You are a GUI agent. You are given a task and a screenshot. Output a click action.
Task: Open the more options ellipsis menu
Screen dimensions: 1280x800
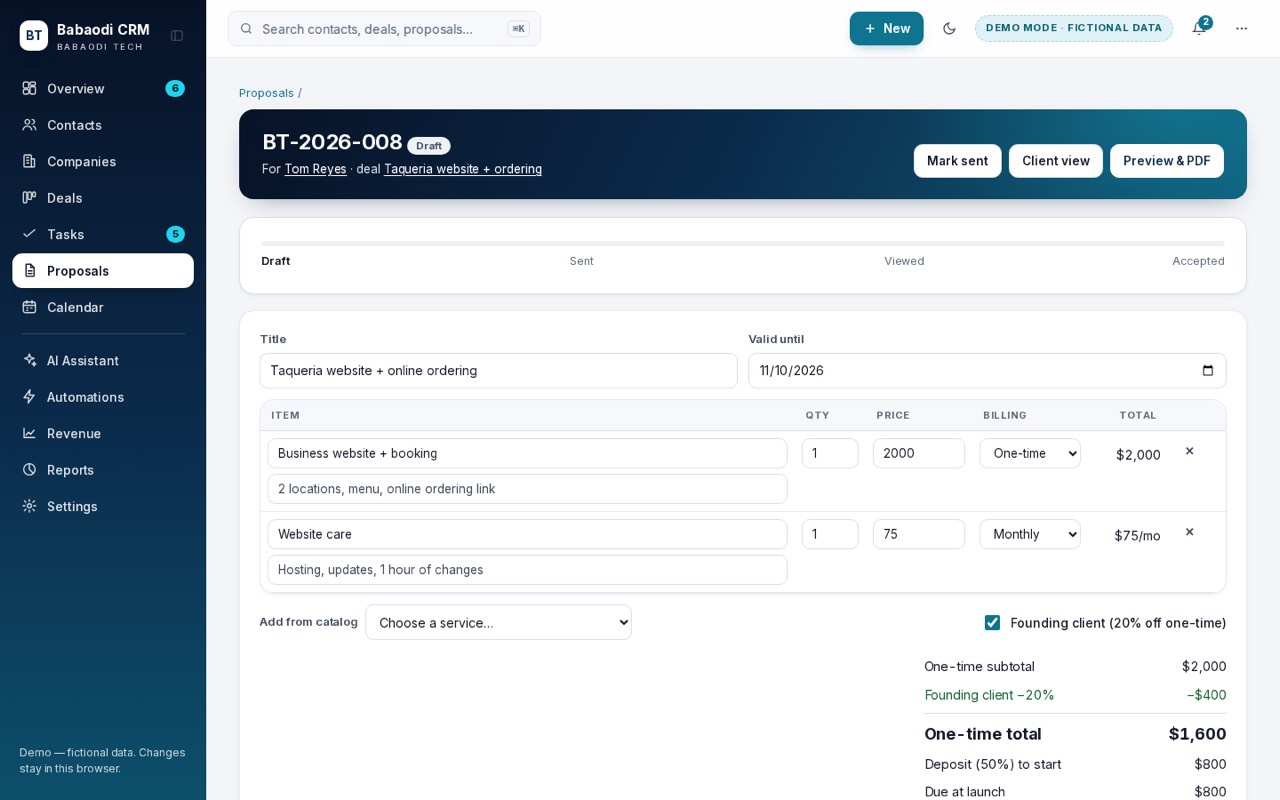click(x=1241, y=28)
